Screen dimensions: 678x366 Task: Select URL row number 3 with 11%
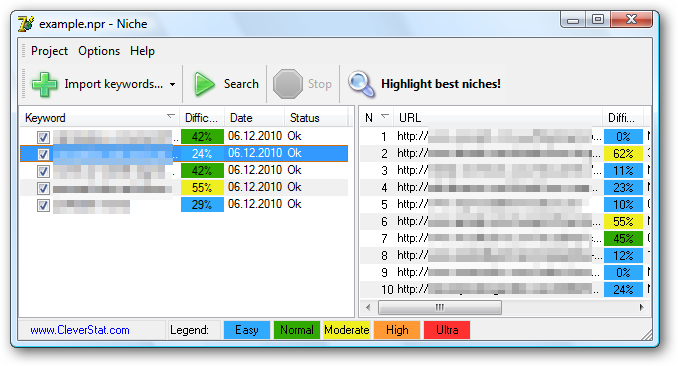pos(505,170)
